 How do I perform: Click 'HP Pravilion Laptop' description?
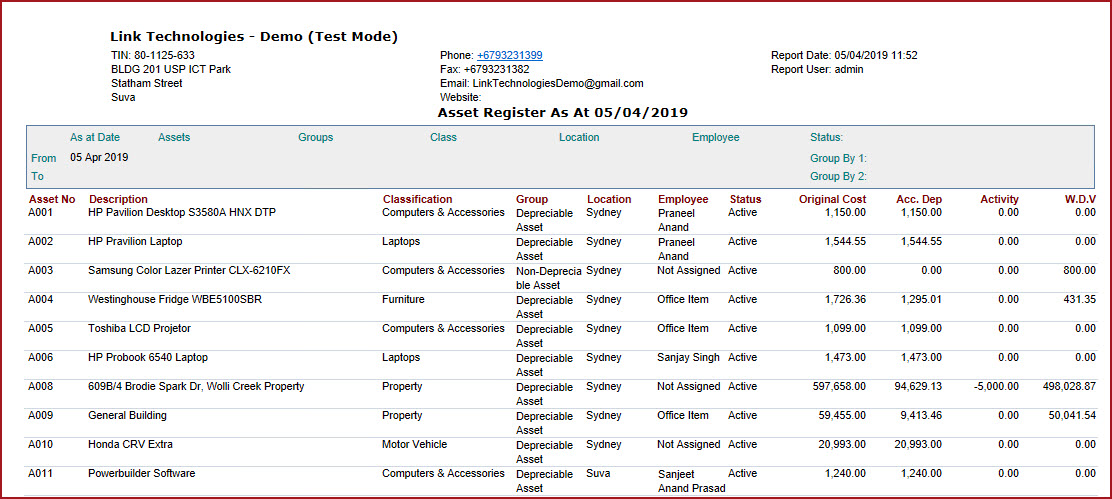135,241
